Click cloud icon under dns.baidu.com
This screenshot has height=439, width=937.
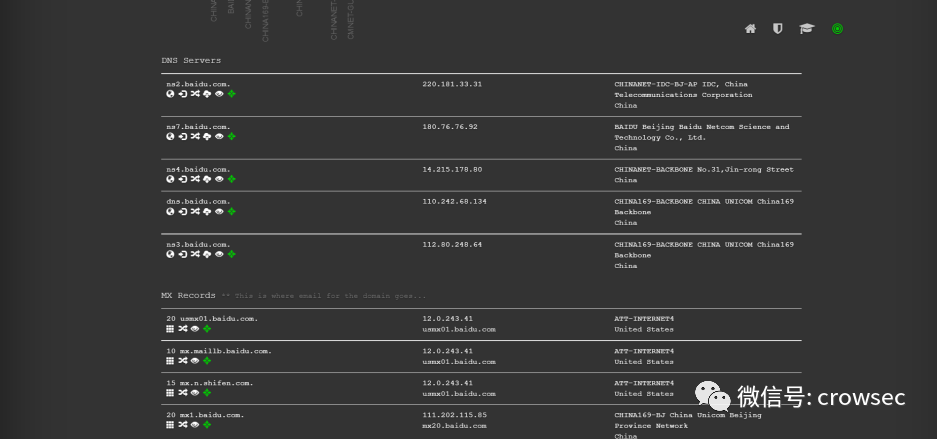coord(207,211)
